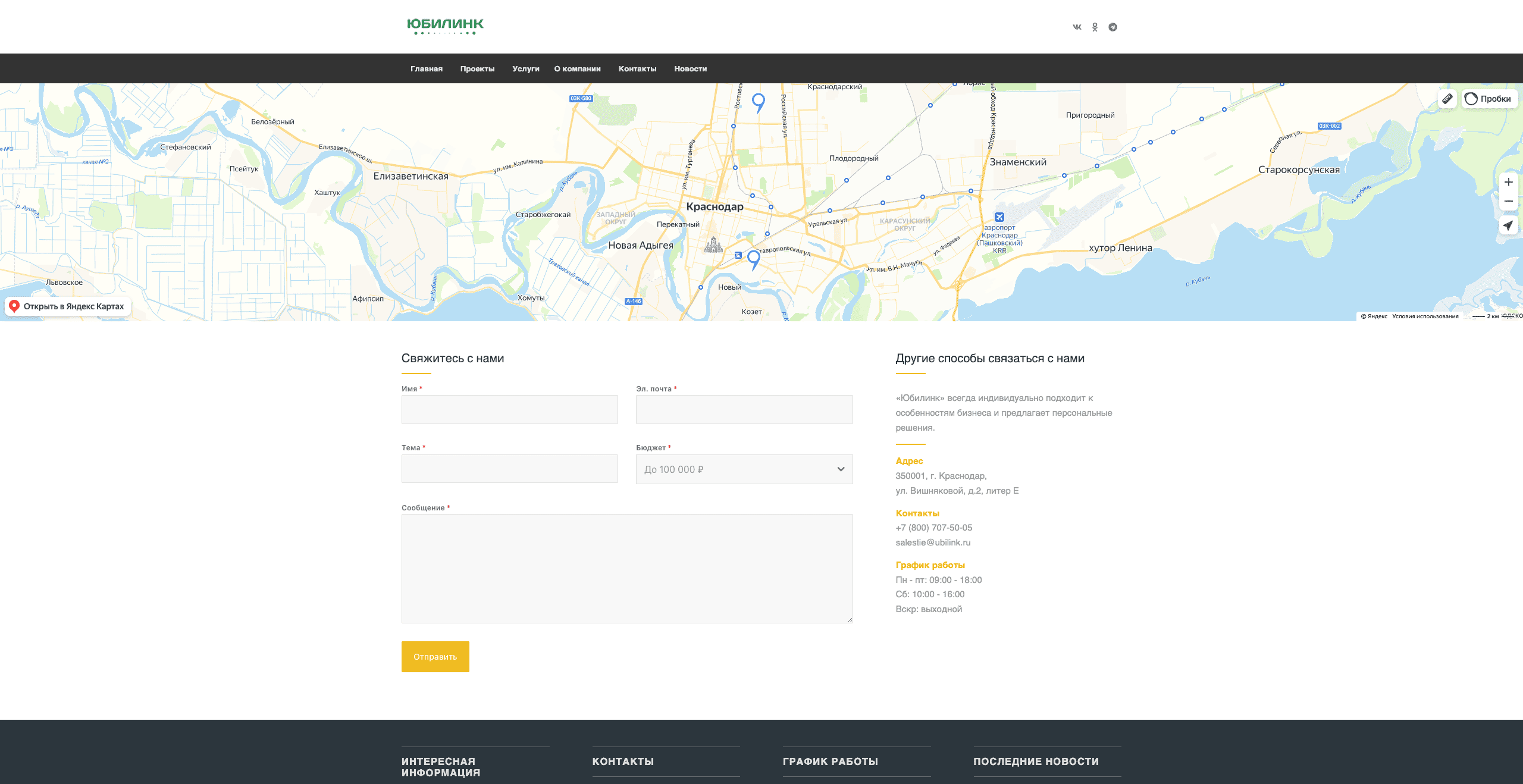Screen dimensions: 1523x784
Task: Focus the Сообщение text area
Action: click(x=627, y=568)
